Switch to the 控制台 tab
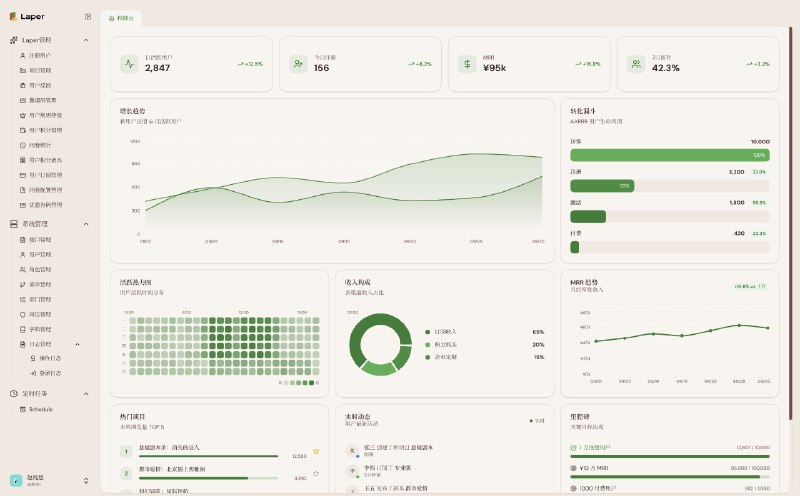Screen dimensions: 800x496 121,18
